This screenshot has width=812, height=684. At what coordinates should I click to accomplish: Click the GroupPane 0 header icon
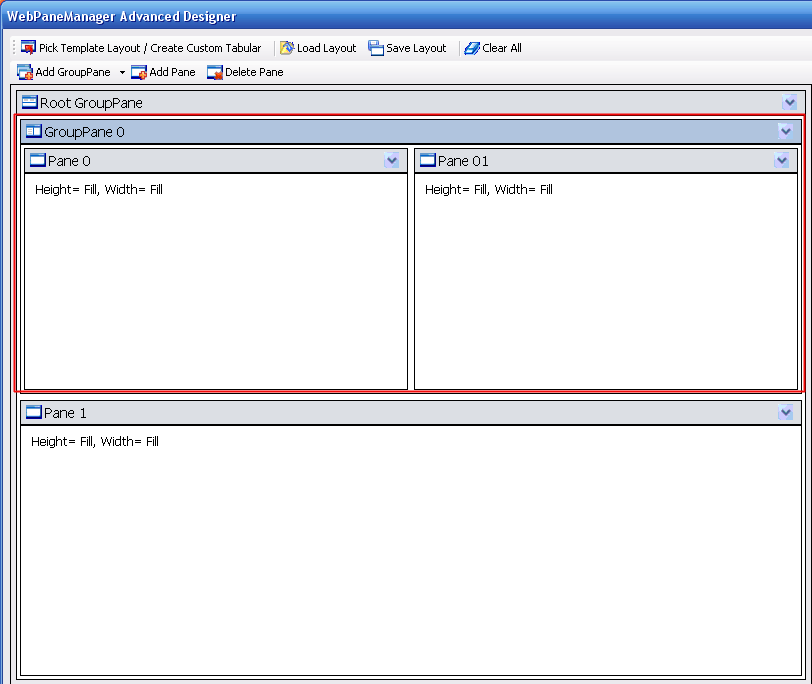tap(34, 132)
